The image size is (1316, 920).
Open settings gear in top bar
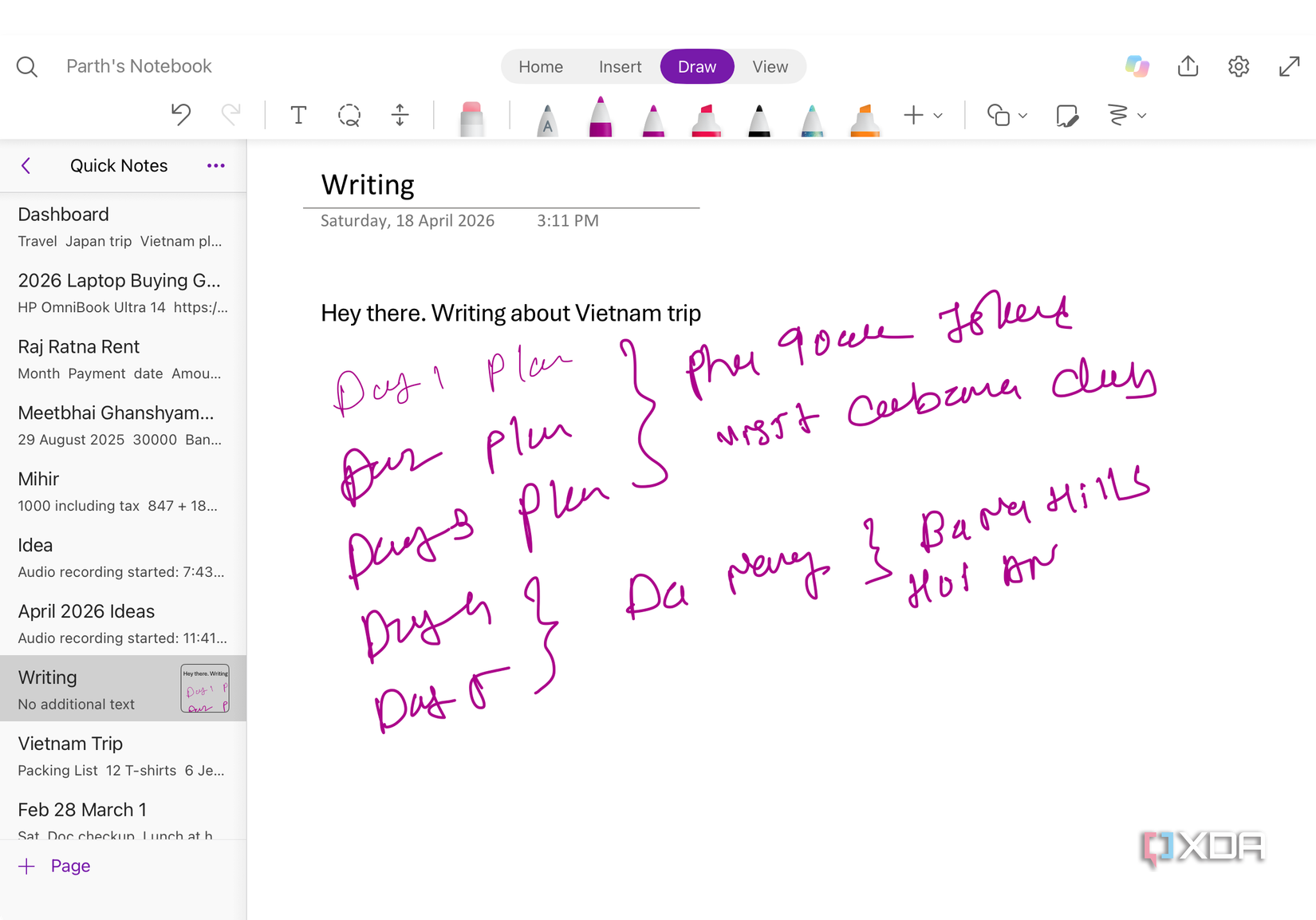click(x=1239, y=66)
